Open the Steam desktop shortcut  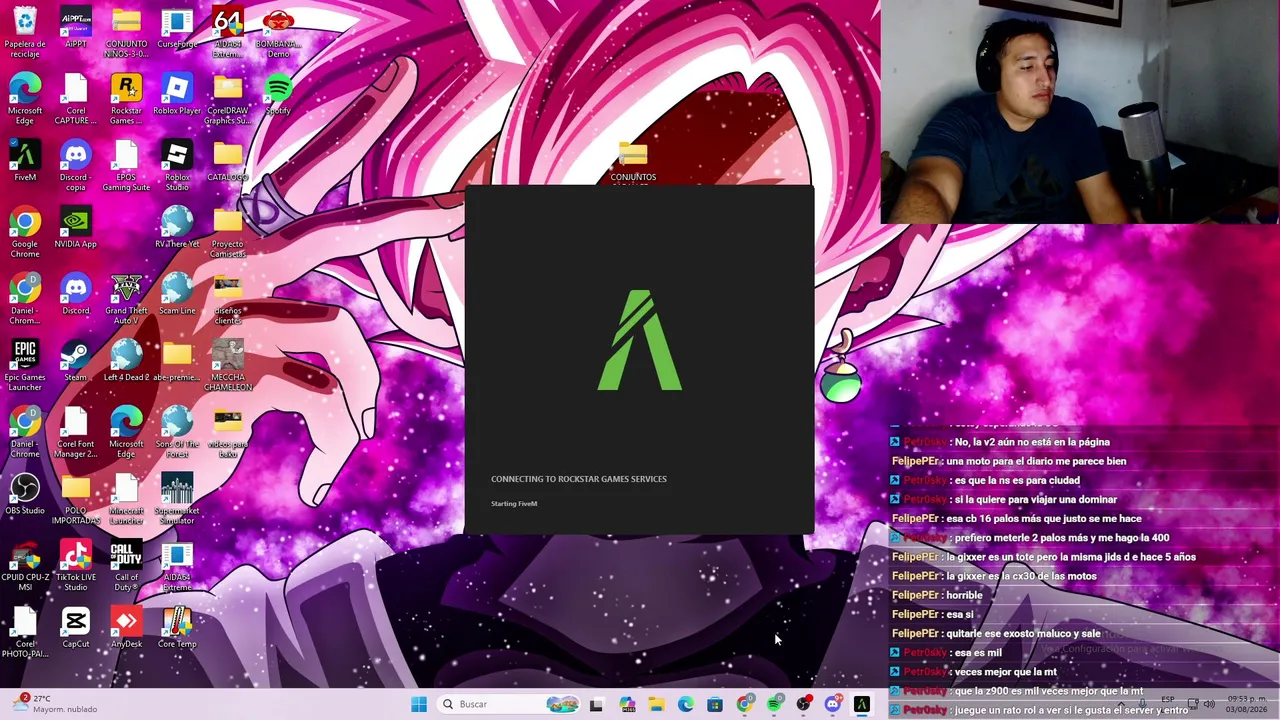76,361
